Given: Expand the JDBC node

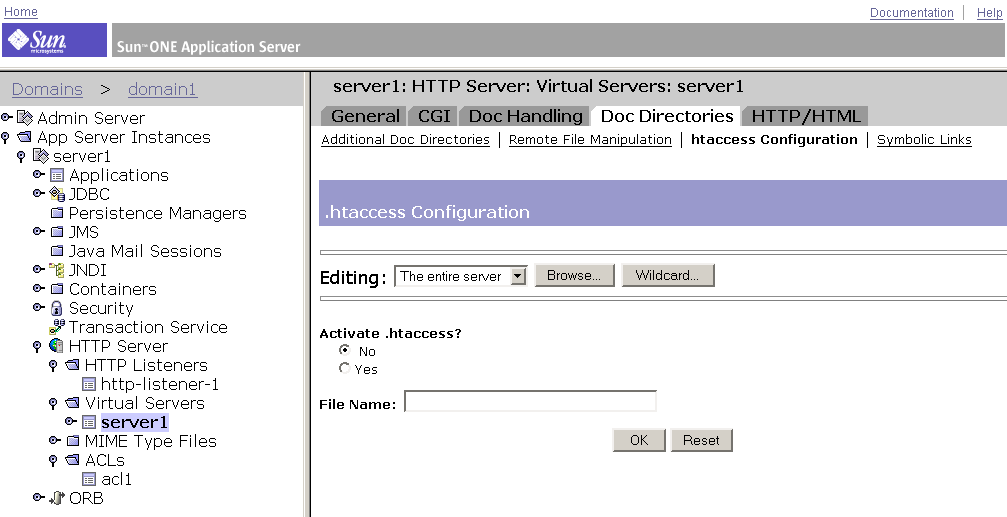Looking at the screenshot, I should pyautogui.click(x=39, y=193).
